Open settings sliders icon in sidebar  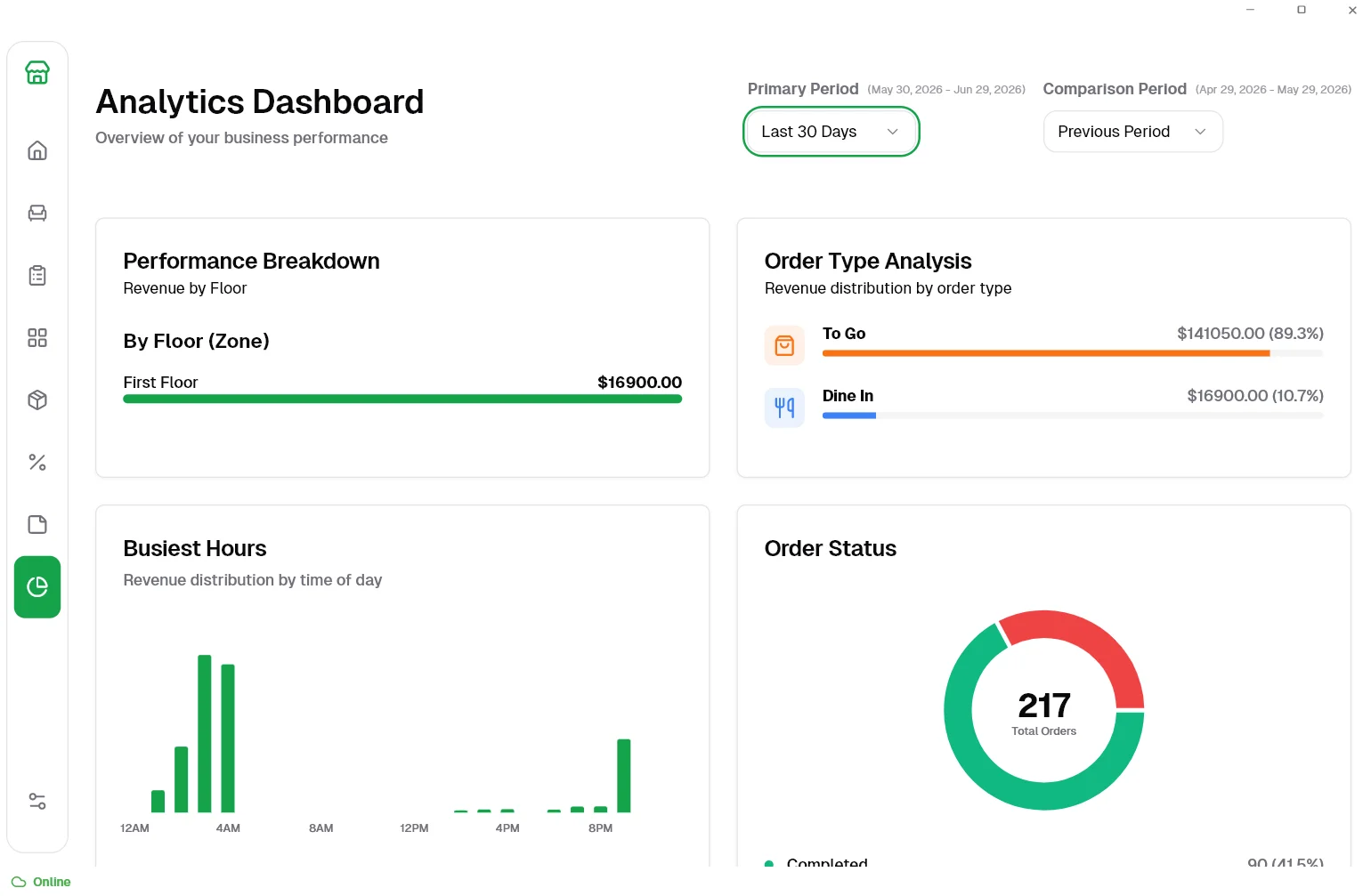click(37, 801)
